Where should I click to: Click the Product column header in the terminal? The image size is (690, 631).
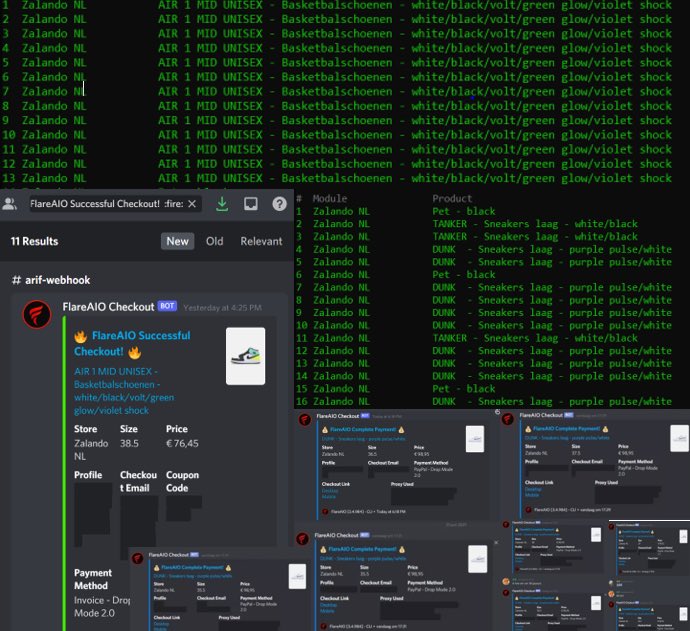(452, 198)
